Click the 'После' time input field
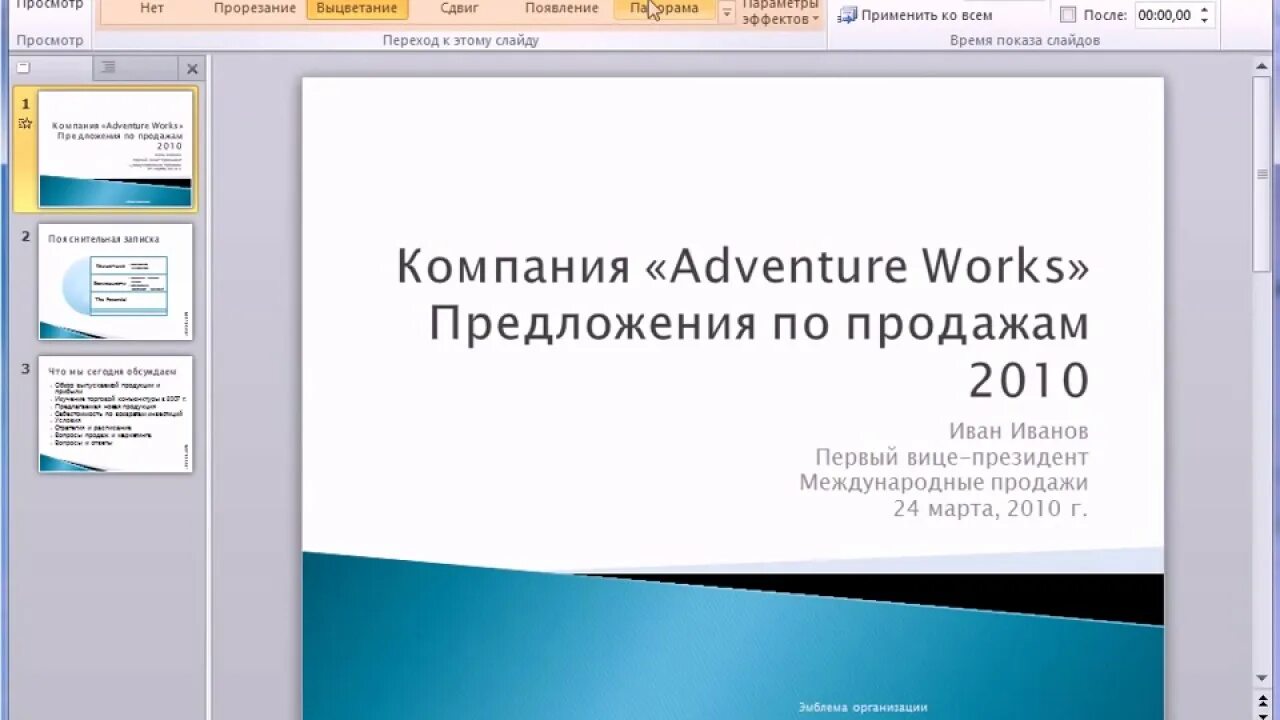The height and width of the screenshot is (720, 1280). [1164, 15]
